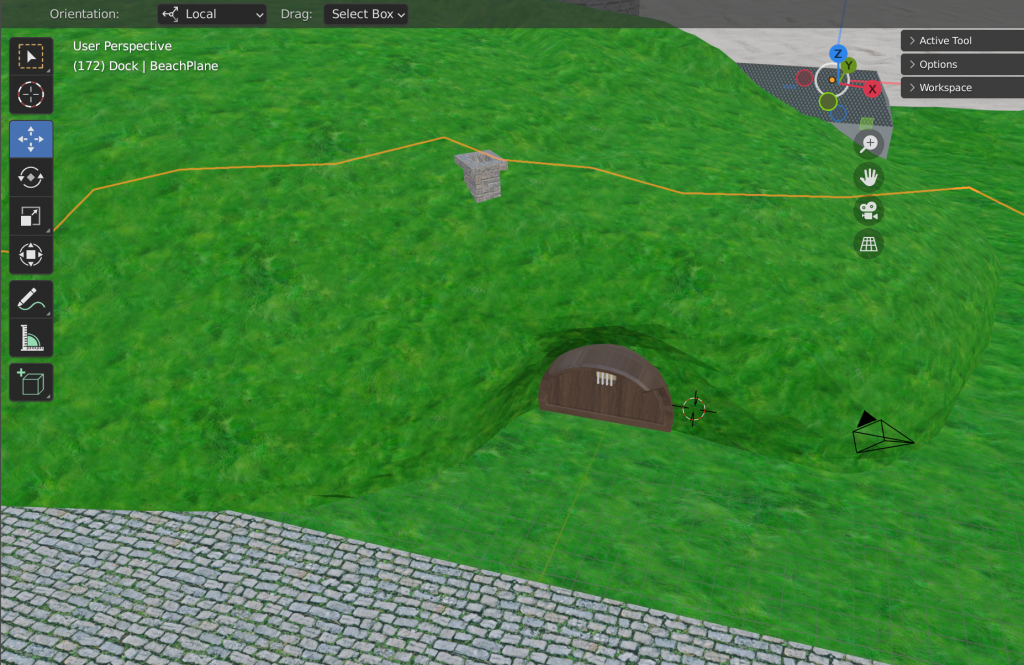Open the Drag dropdown showing Select Box

point(366,14)
